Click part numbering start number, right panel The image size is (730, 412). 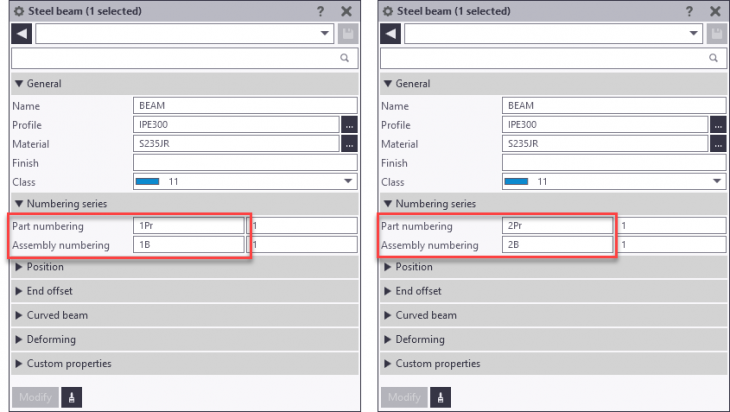(671, 226)
